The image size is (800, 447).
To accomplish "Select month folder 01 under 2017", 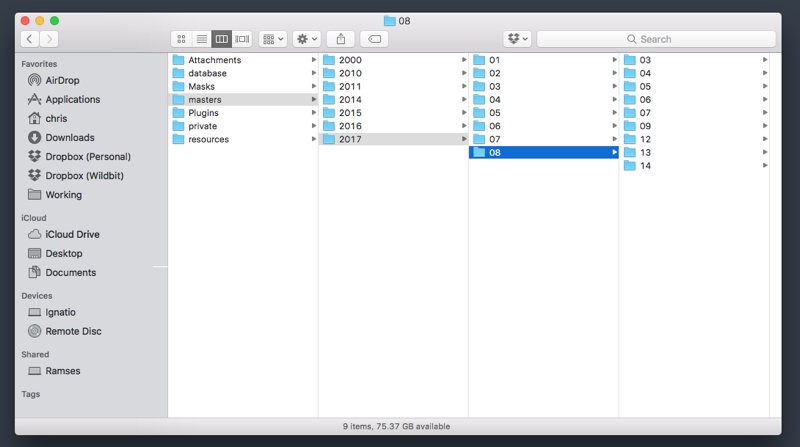I will coord(544,60).
